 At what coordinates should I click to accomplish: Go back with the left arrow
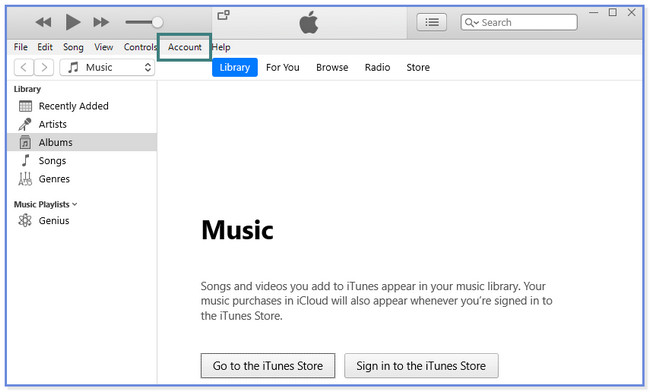(x=24, y=67)
